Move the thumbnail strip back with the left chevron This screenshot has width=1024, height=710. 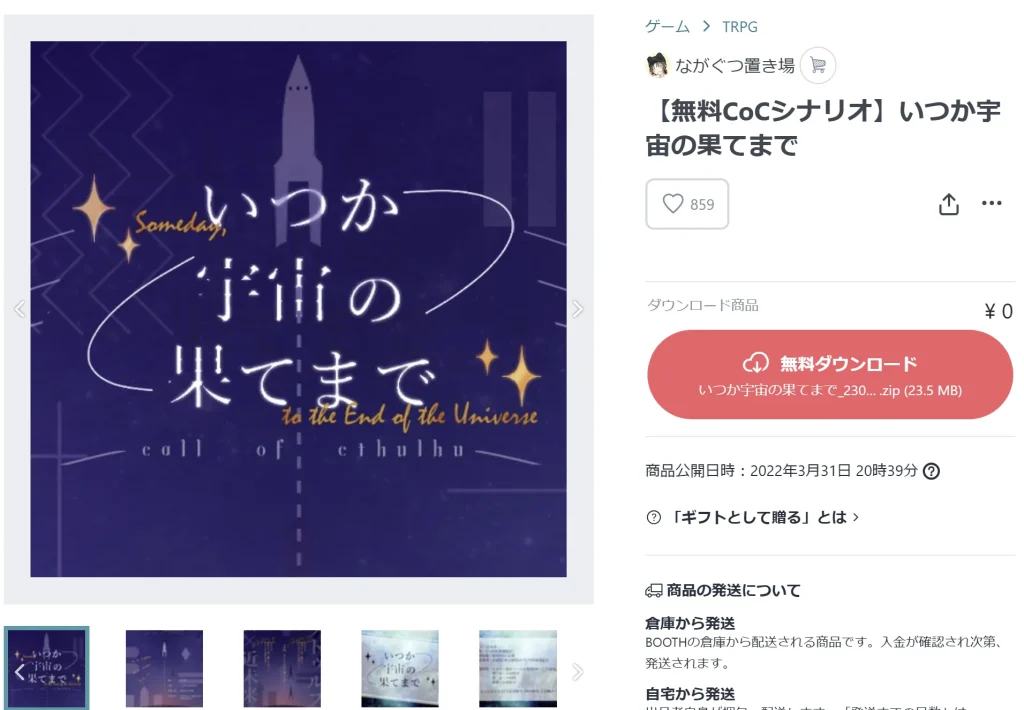tap(20, 672)
